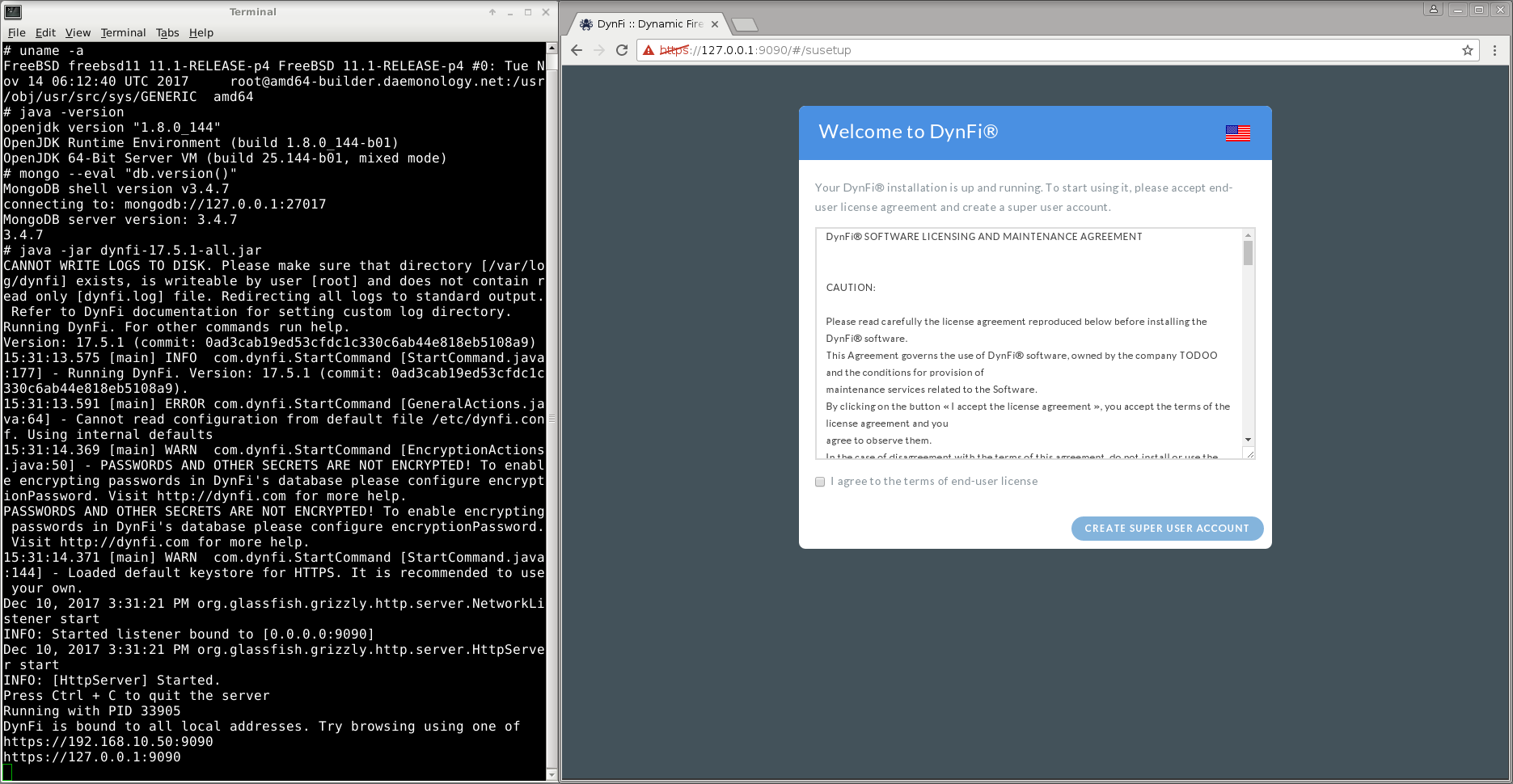Click inside the license agreement text area
The height and width of the screenshot is (784, 1513).
[x=1029, y=344]
